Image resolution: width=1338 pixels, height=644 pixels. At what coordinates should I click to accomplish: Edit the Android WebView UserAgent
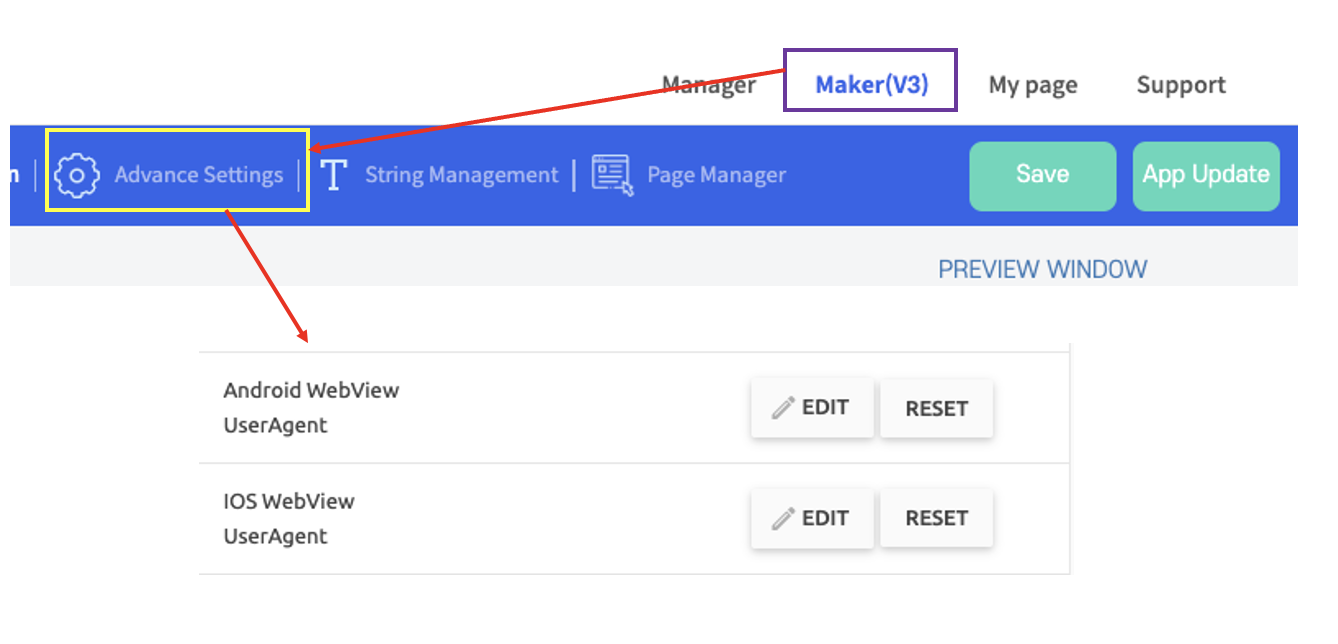[812, 407]
